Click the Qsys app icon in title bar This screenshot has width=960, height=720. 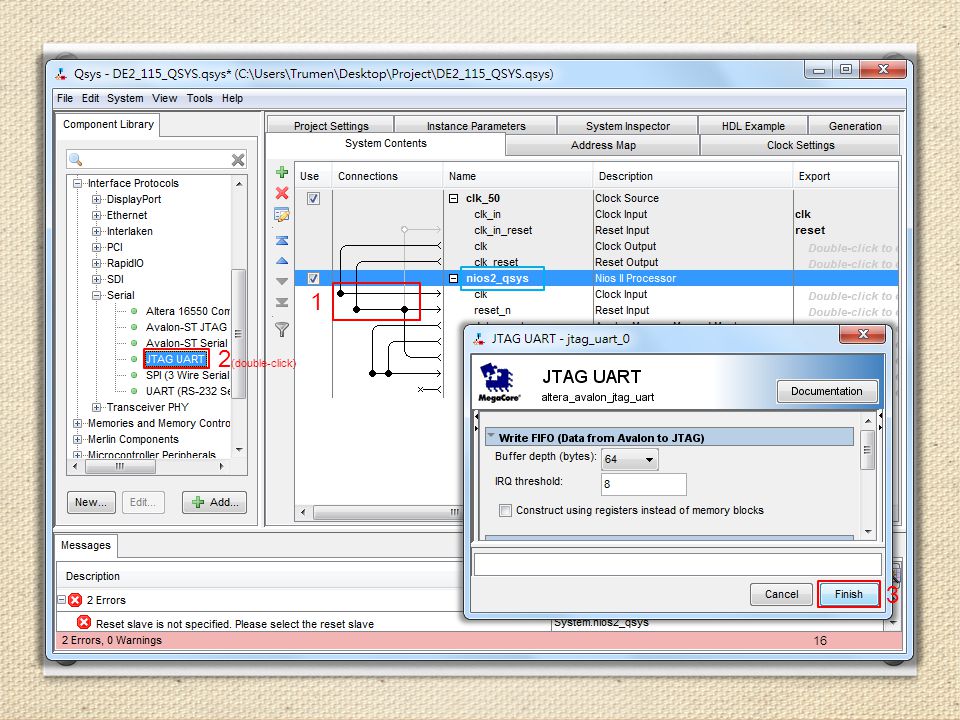click(61, 74)
